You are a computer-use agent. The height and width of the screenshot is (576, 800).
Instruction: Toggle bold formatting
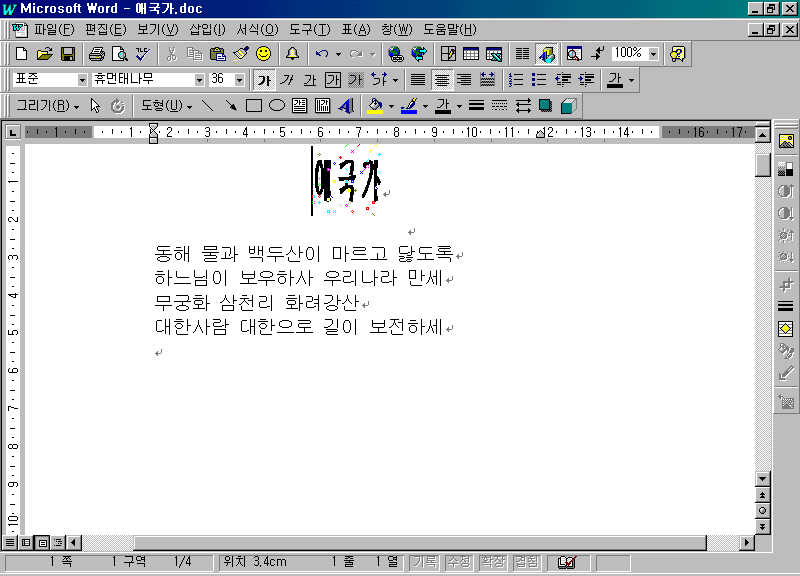(x=264, y=80)
